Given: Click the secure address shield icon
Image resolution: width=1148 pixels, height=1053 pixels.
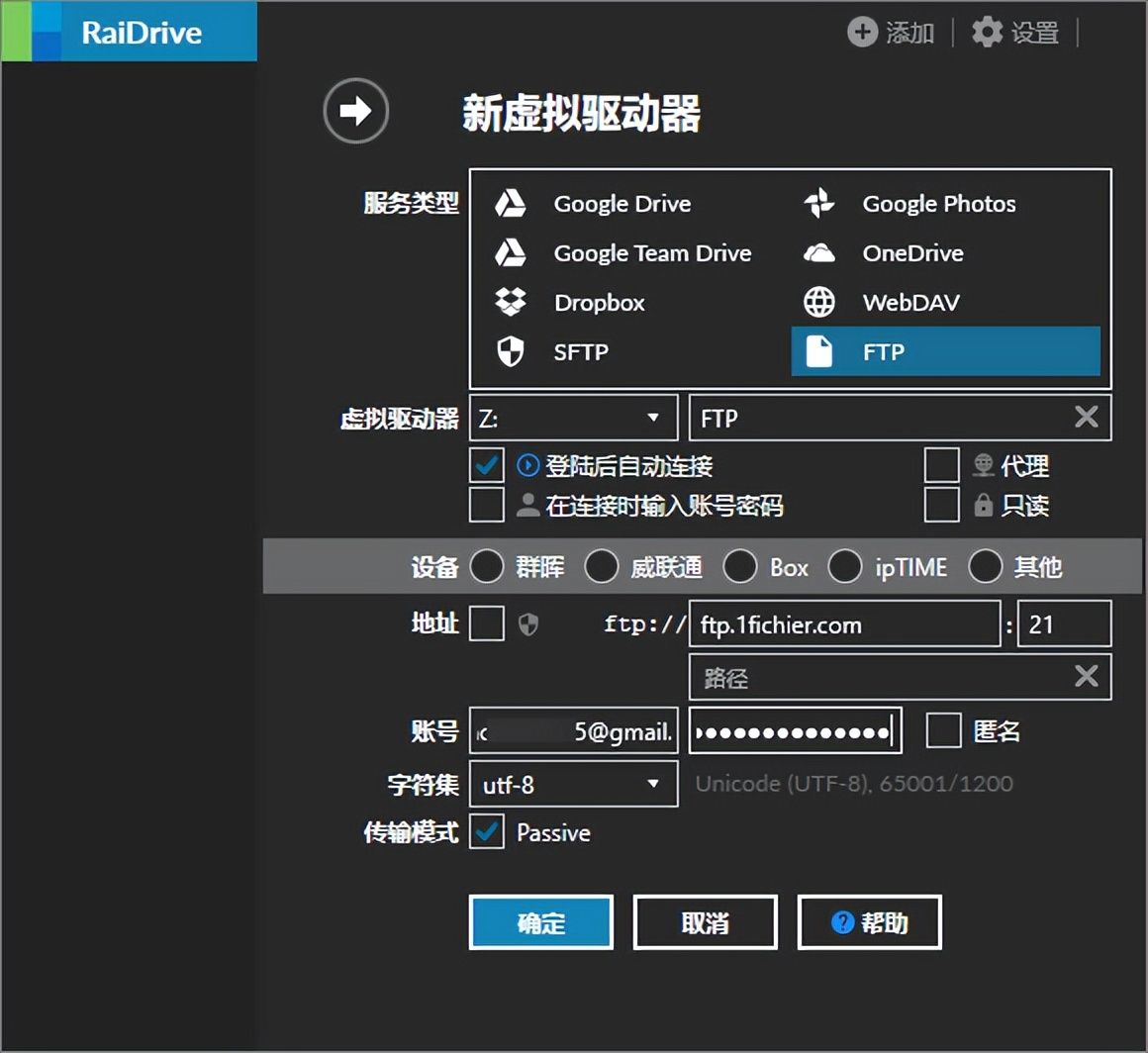Looking at the screenshot, I should pos(527,623).
